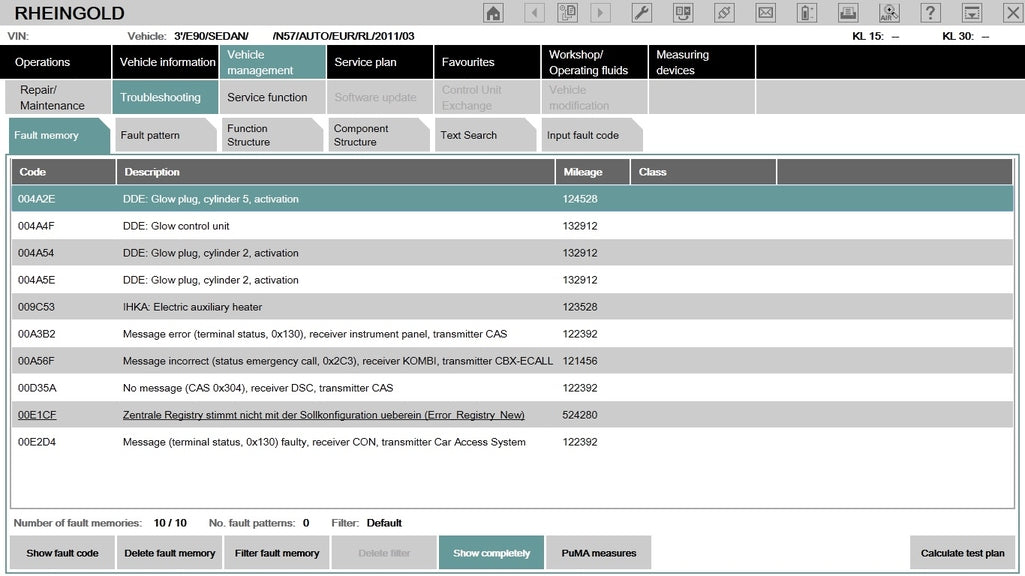Viewport: 1025px width, 576px height.
Task: View battery voltage status icon
Action: (x=806, y=12)
